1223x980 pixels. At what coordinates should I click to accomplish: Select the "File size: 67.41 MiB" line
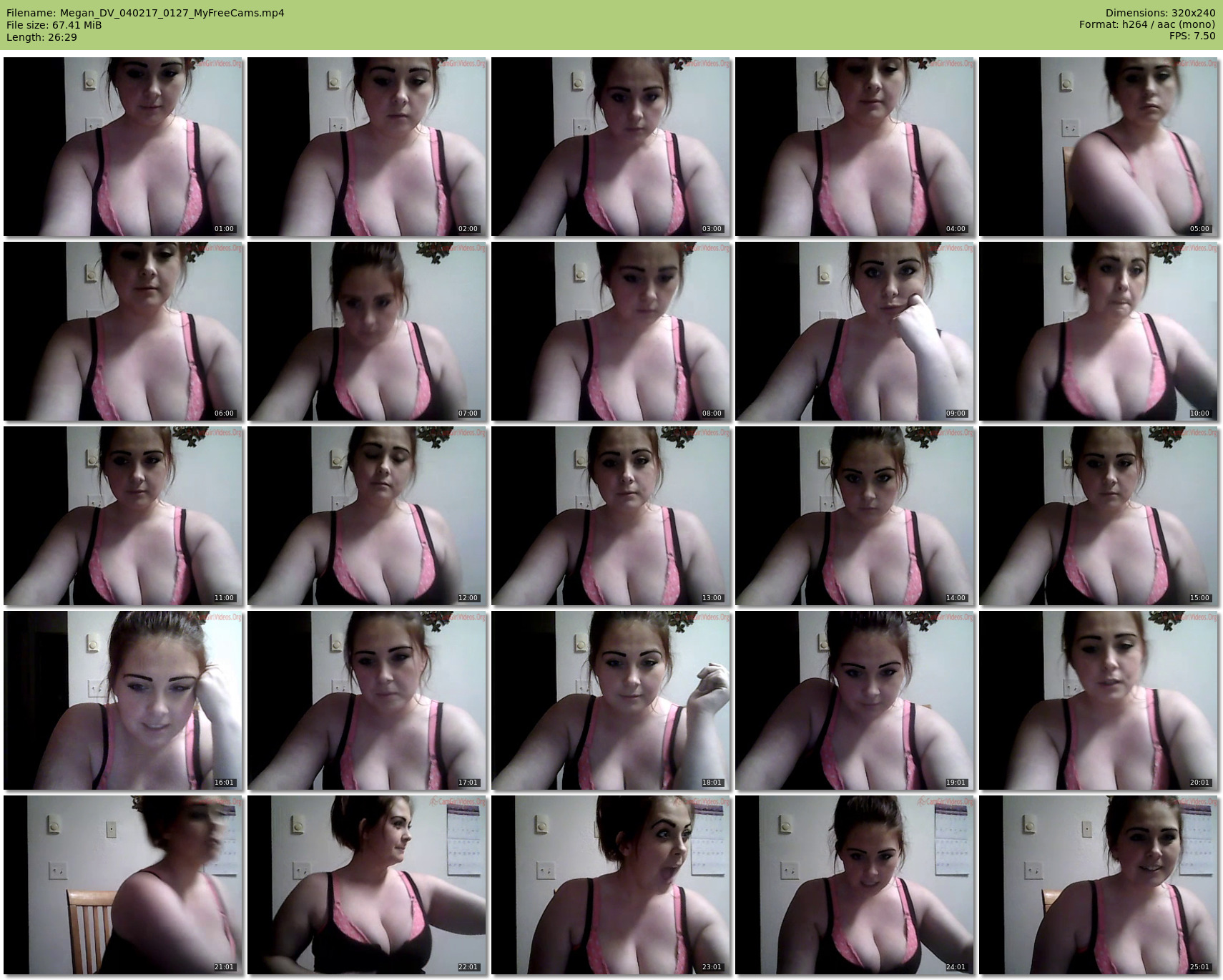tap(54, 25)
